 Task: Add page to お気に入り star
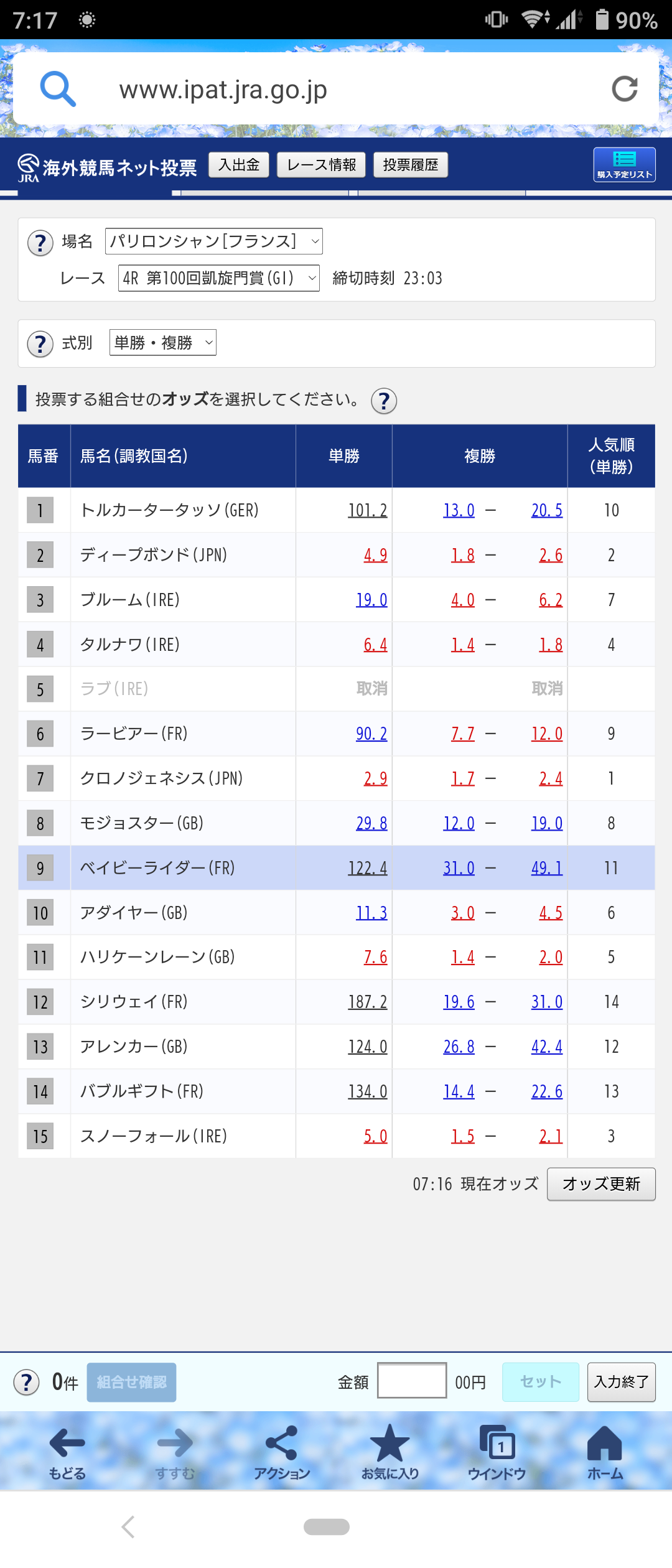[x=390, y=1452]
